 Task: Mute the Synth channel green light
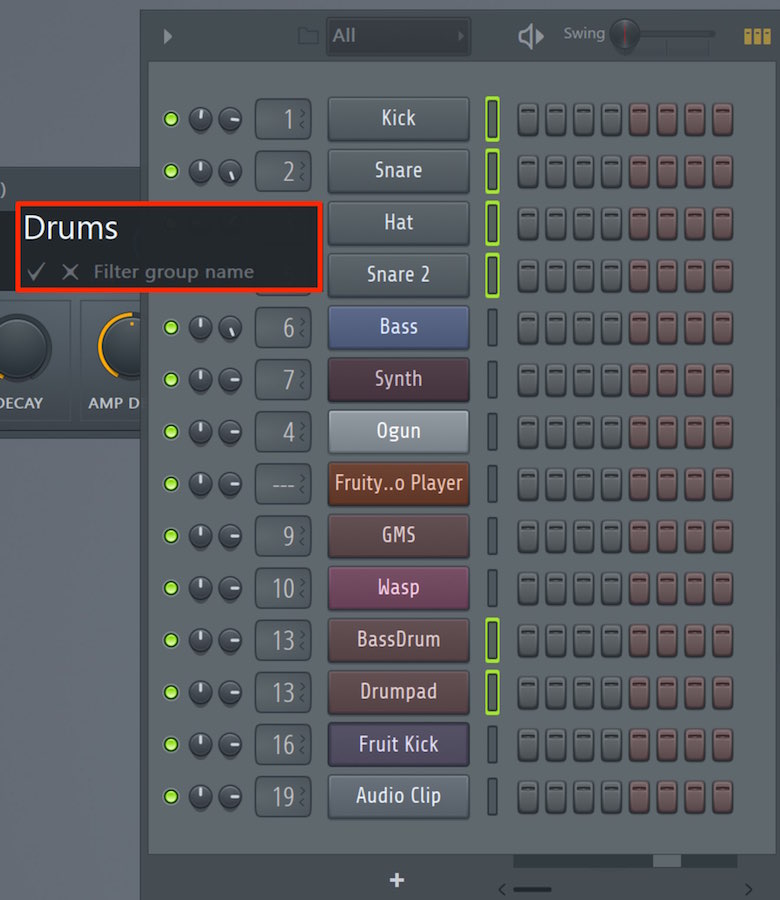point(171,379)
